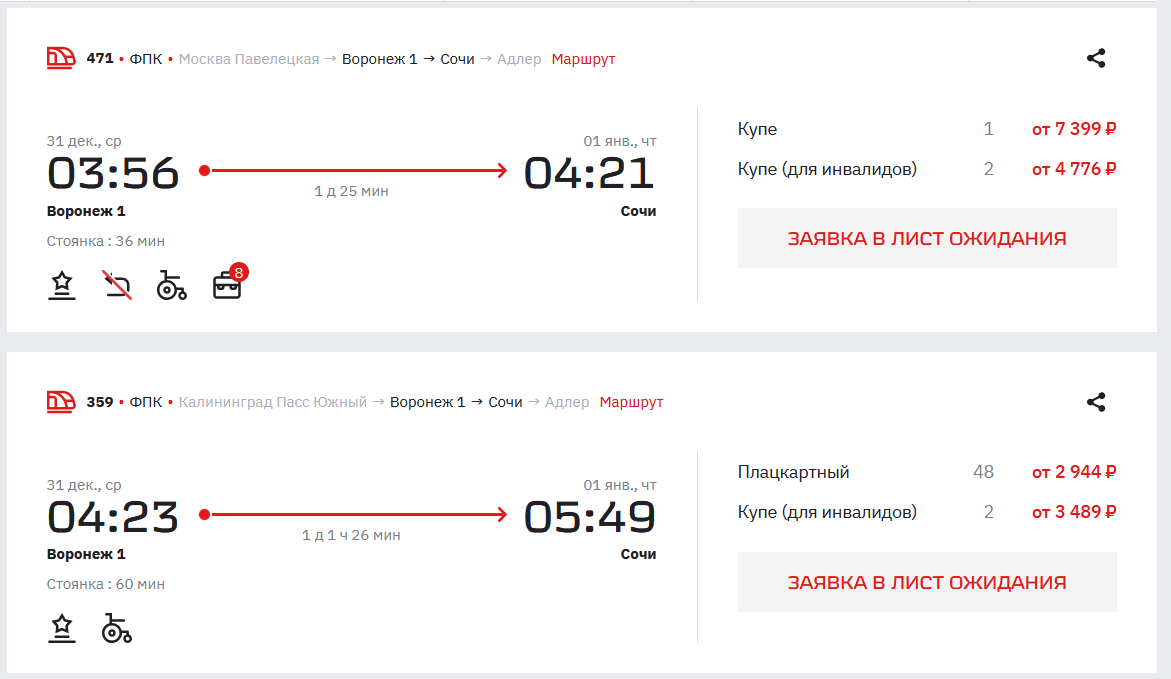
Task: Open the Маршрут link for train 359
Action: 631,402
